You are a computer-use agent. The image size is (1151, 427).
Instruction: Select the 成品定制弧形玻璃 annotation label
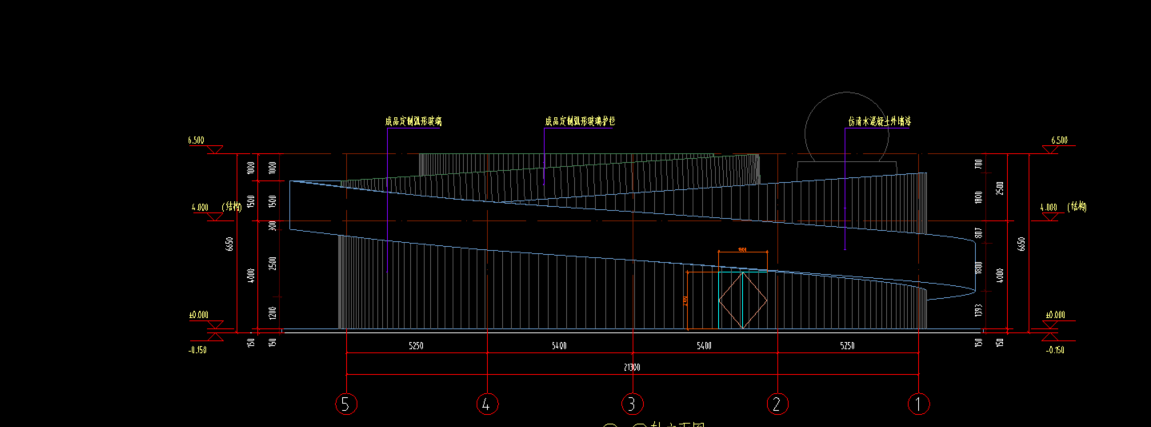click(x=413, y=121)
